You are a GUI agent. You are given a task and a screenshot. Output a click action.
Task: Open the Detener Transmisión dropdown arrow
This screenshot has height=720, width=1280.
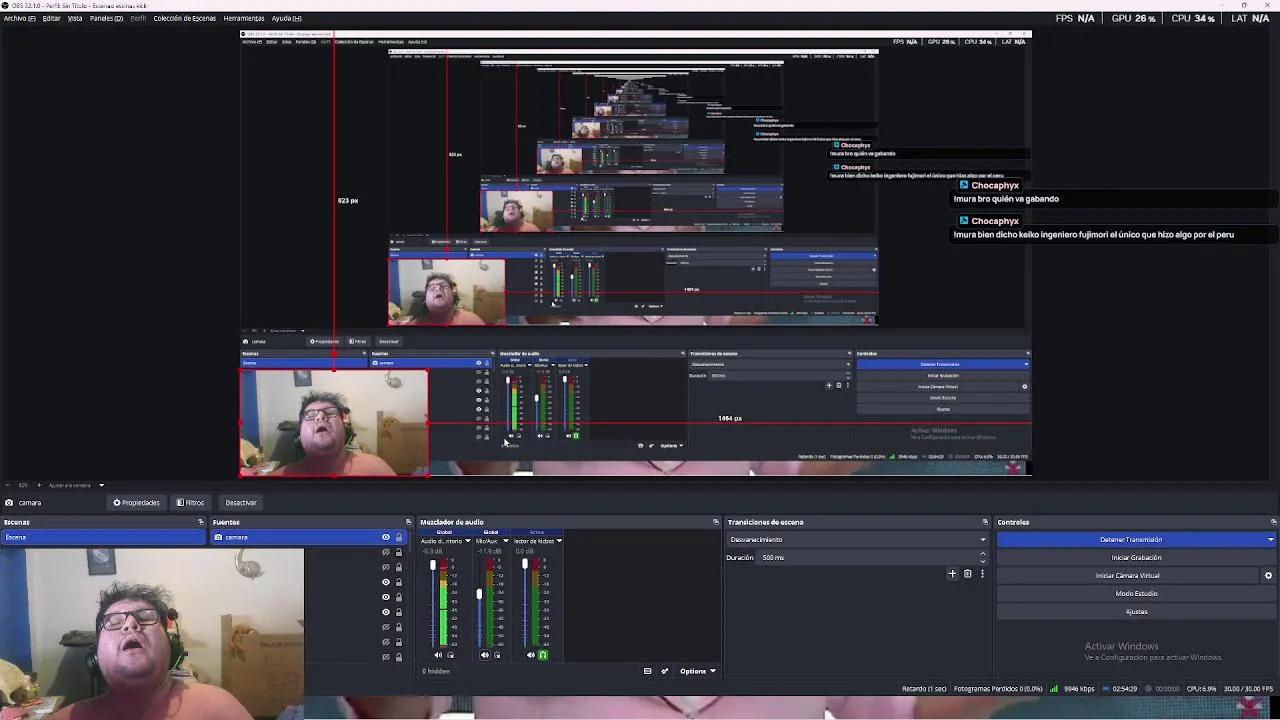[1270, 539]
